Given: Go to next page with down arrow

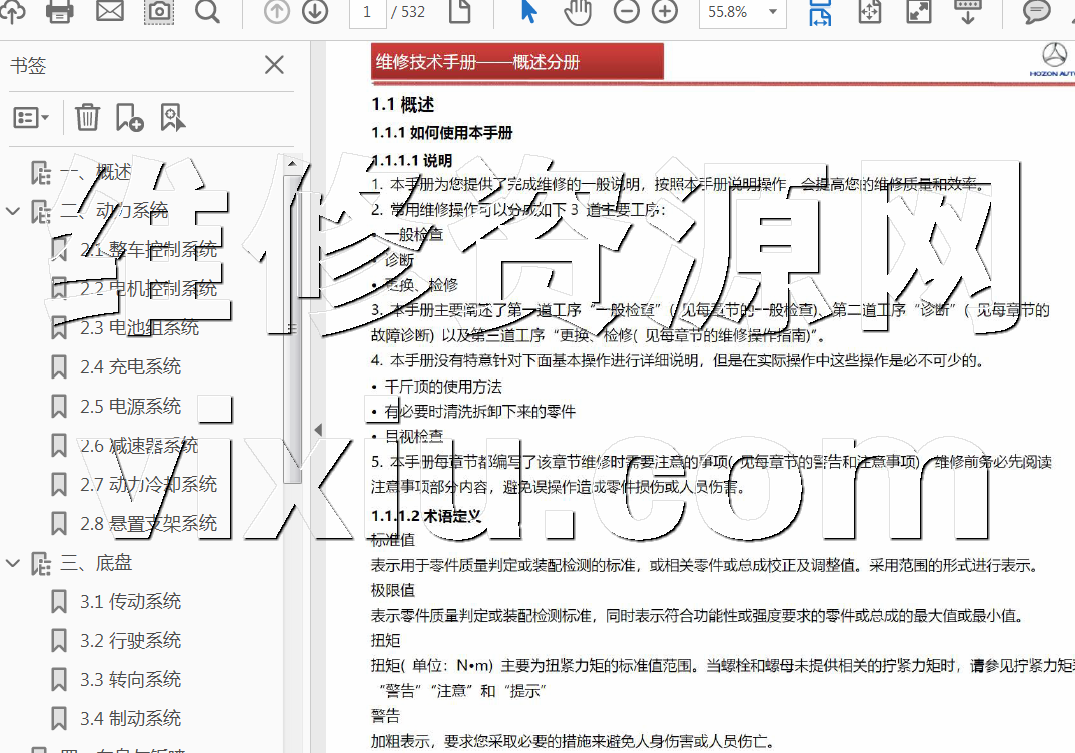Looking at the screenshot, I should 315,12.
